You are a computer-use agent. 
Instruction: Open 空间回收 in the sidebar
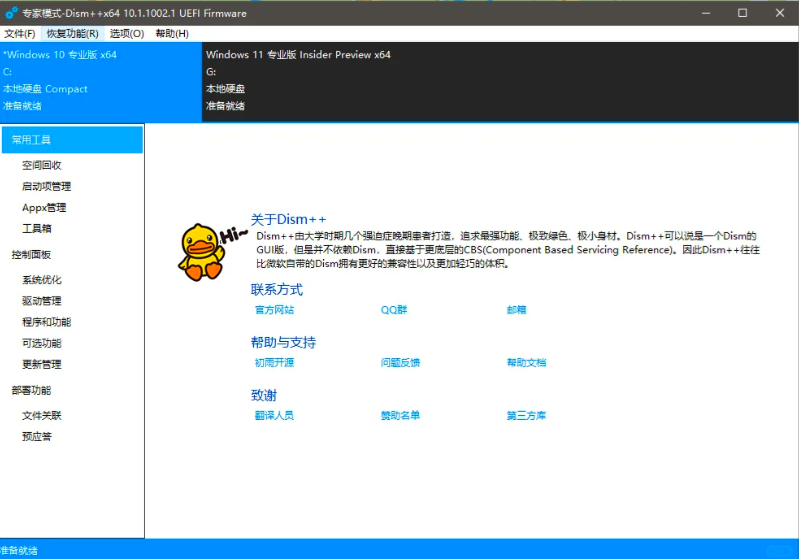click(x=42, y=165)
